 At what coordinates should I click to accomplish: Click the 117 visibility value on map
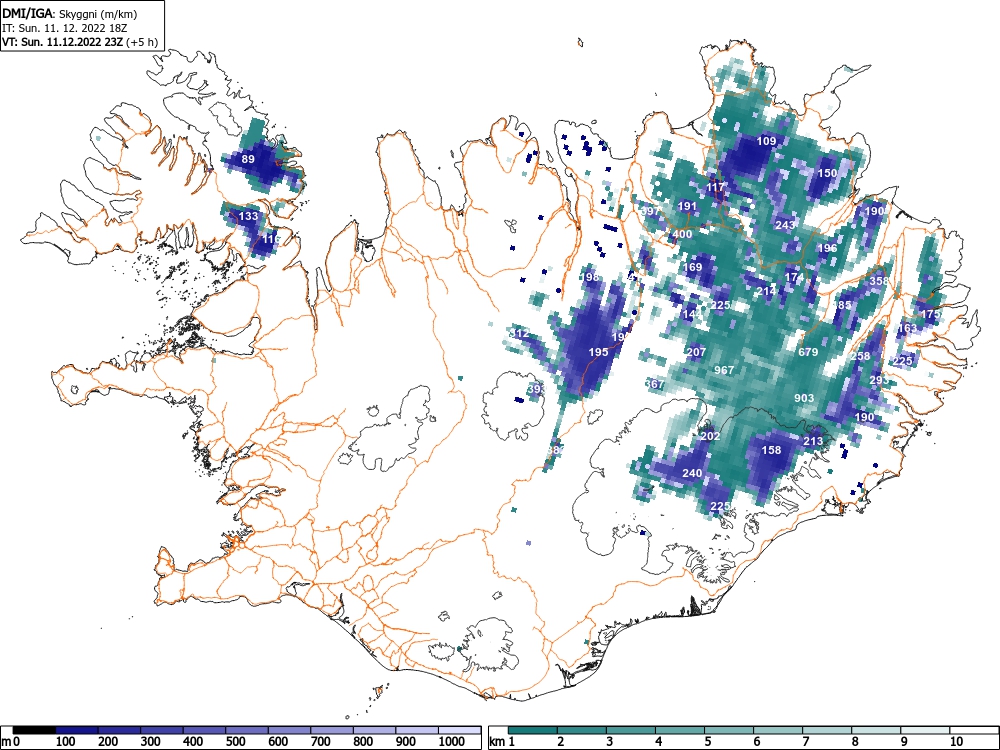[x=716, y=187]
